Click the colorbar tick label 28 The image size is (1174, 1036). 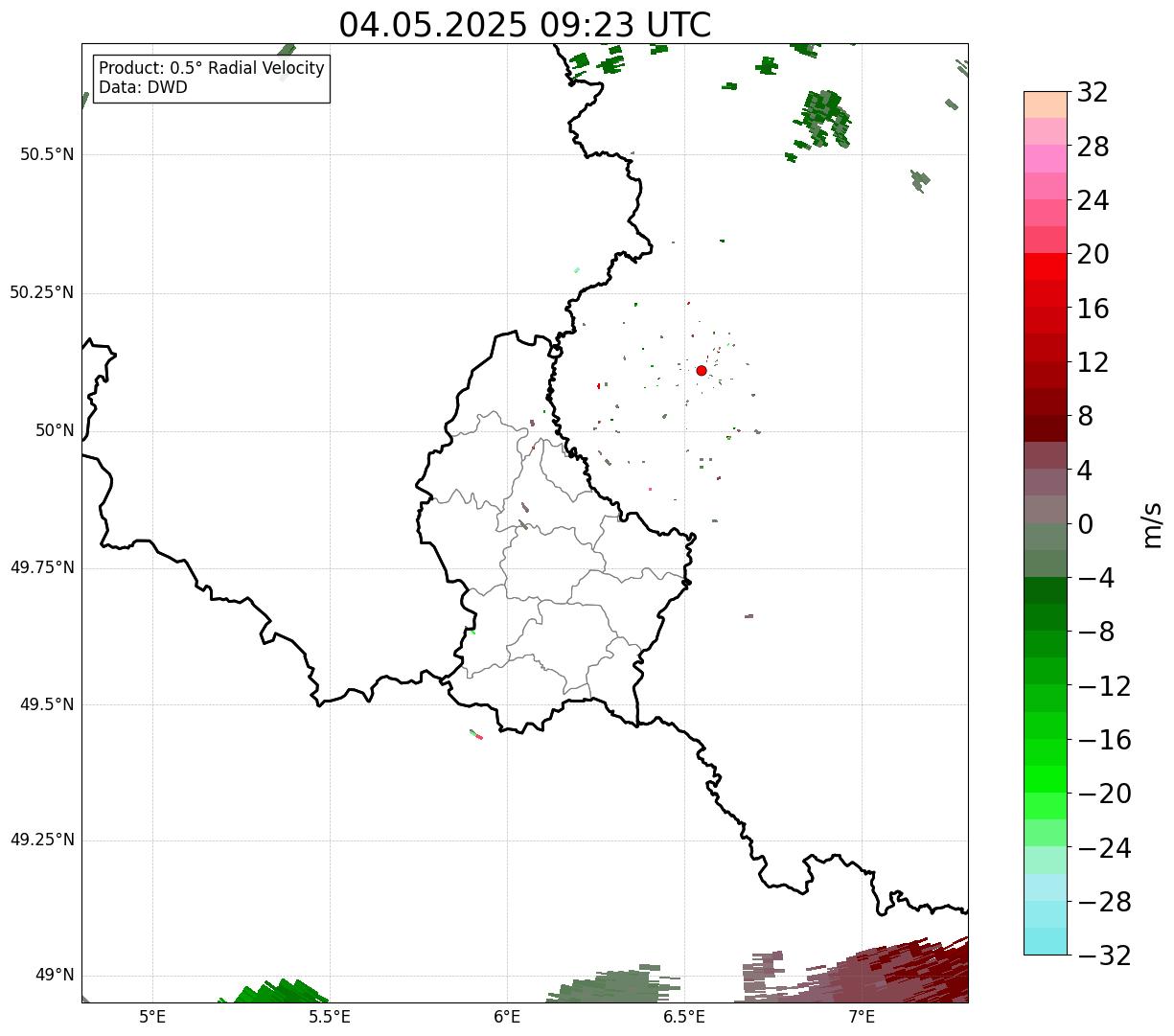(1093, 147)
